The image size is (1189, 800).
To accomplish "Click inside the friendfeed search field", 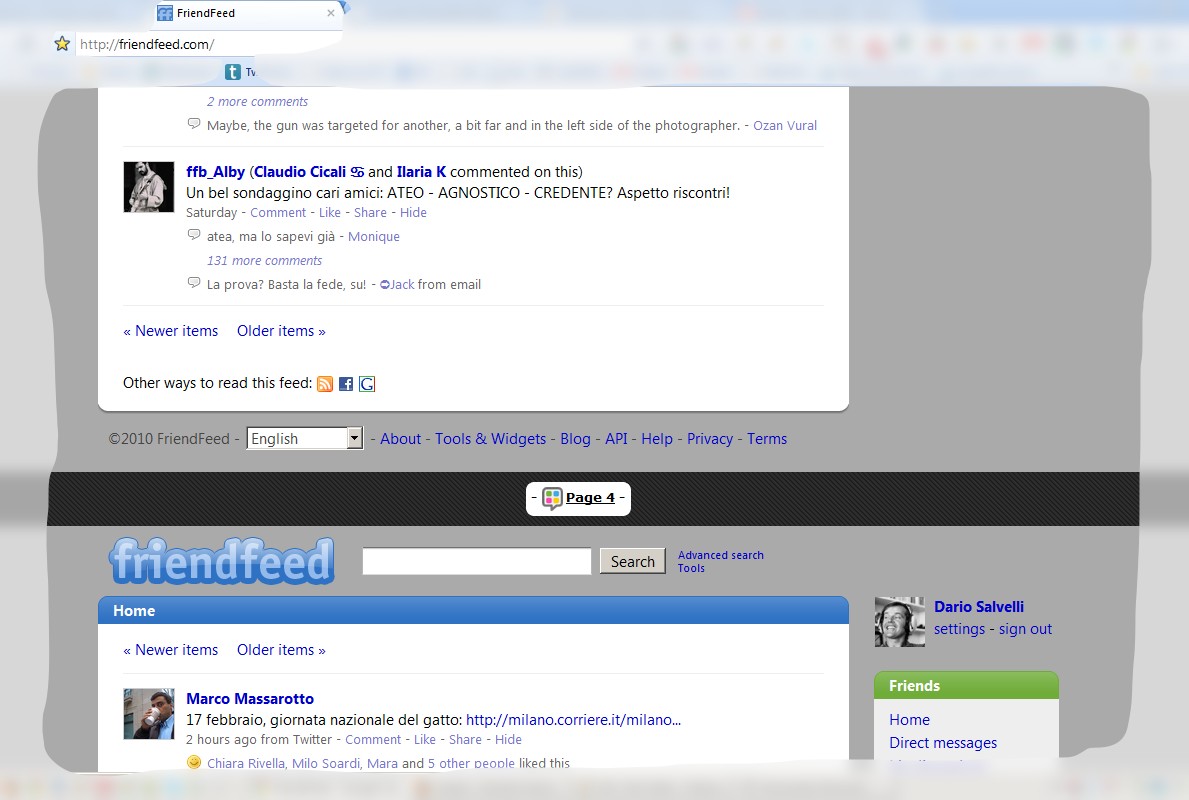I will (x=476, y=562).
